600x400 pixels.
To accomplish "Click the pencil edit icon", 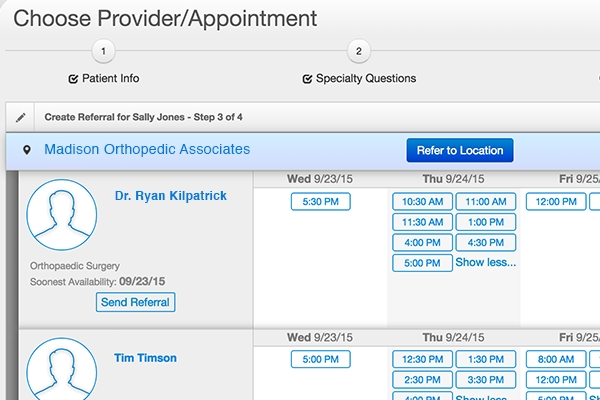I will (21, 118).
